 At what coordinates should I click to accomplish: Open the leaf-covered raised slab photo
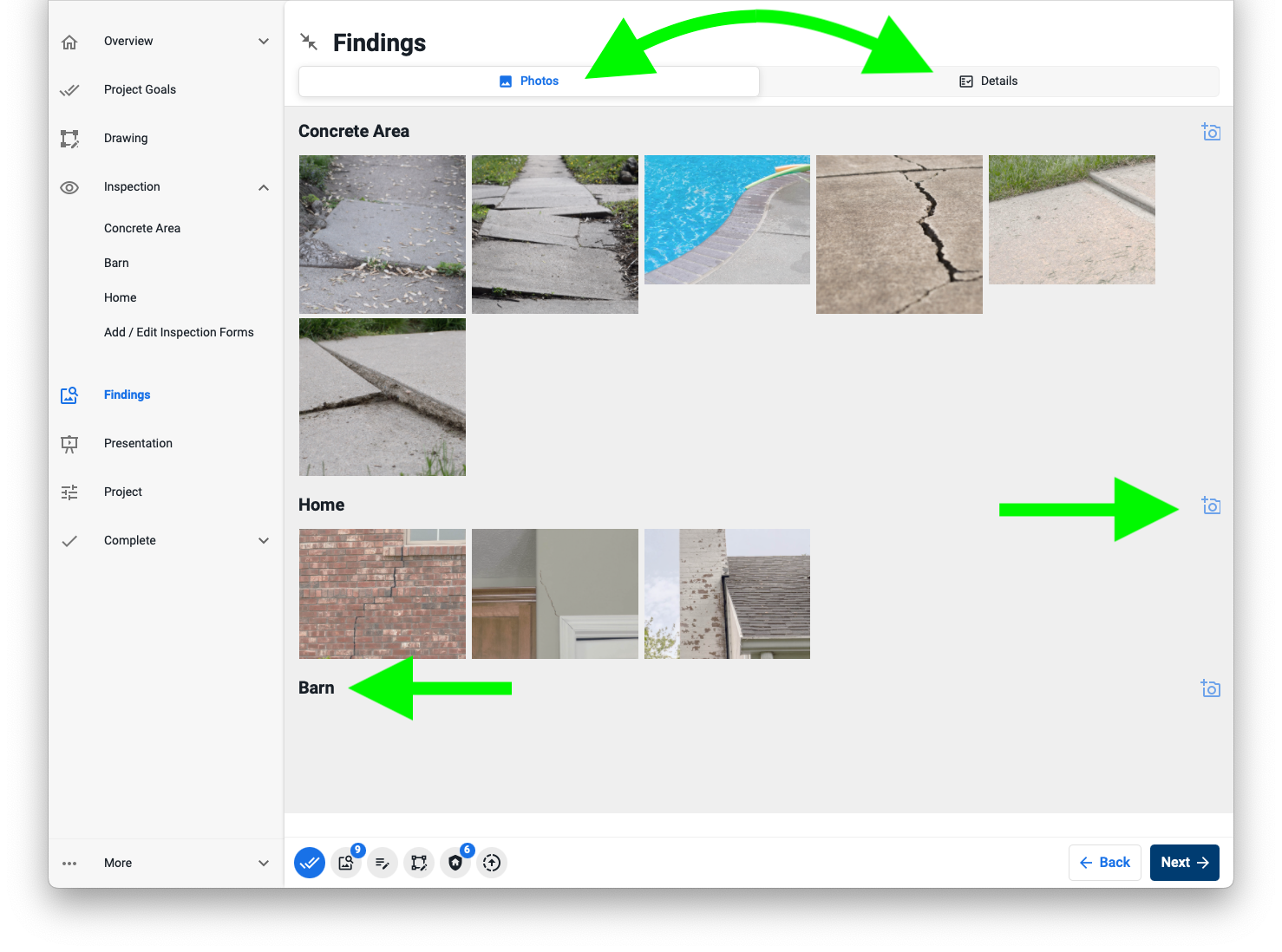(x=383, y=235)
